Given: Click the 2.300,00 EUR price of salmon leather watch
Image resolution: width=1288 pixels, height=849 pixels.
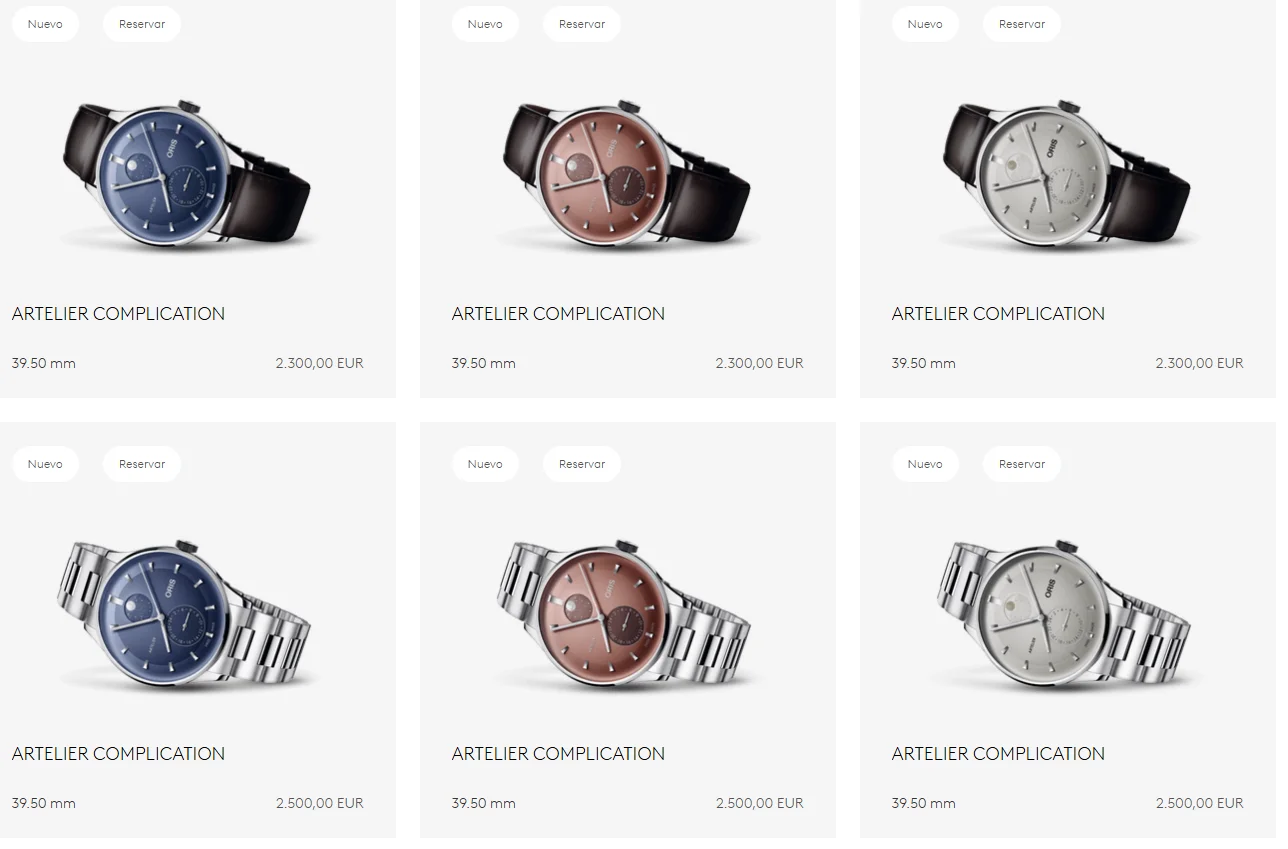Looking at the screenshot, I should click(x=759, y=363).
